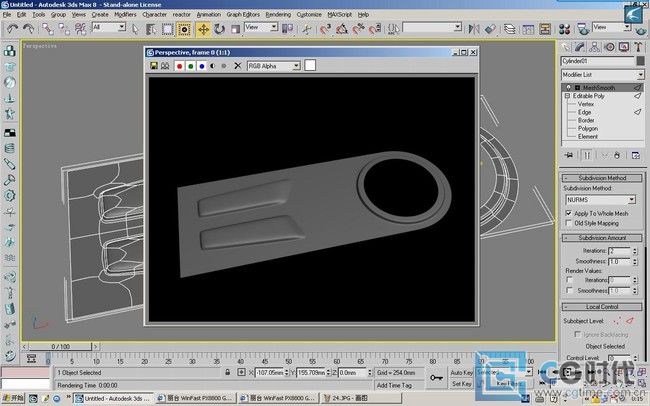Viewport: 650px width, 406px height.
Task: Toggle the Percent Snap icon
Action: tap(358, 29)
